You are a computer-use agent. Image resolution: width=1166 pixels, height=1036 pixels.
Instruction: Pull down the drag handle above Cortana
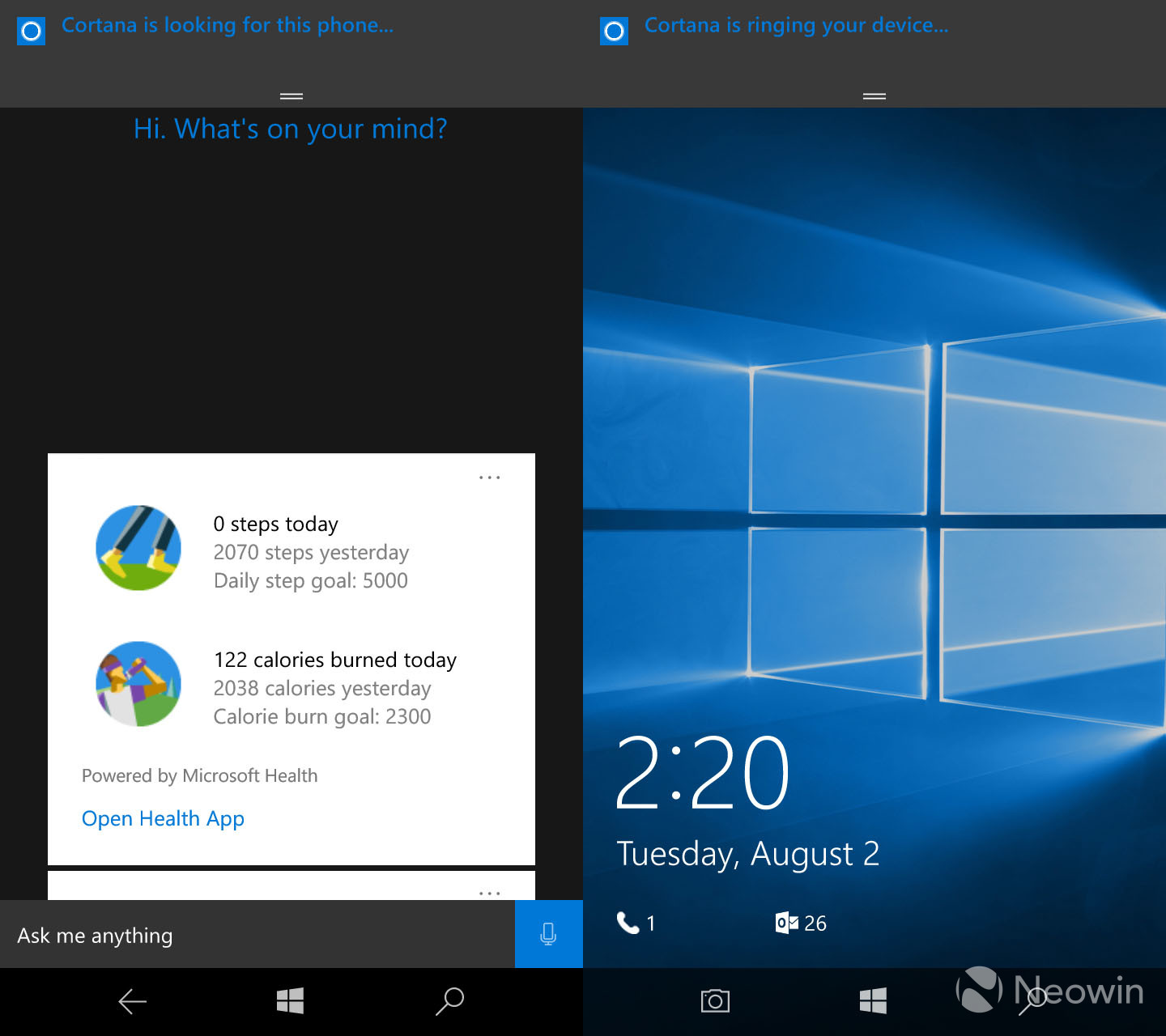tap(291, 96)
